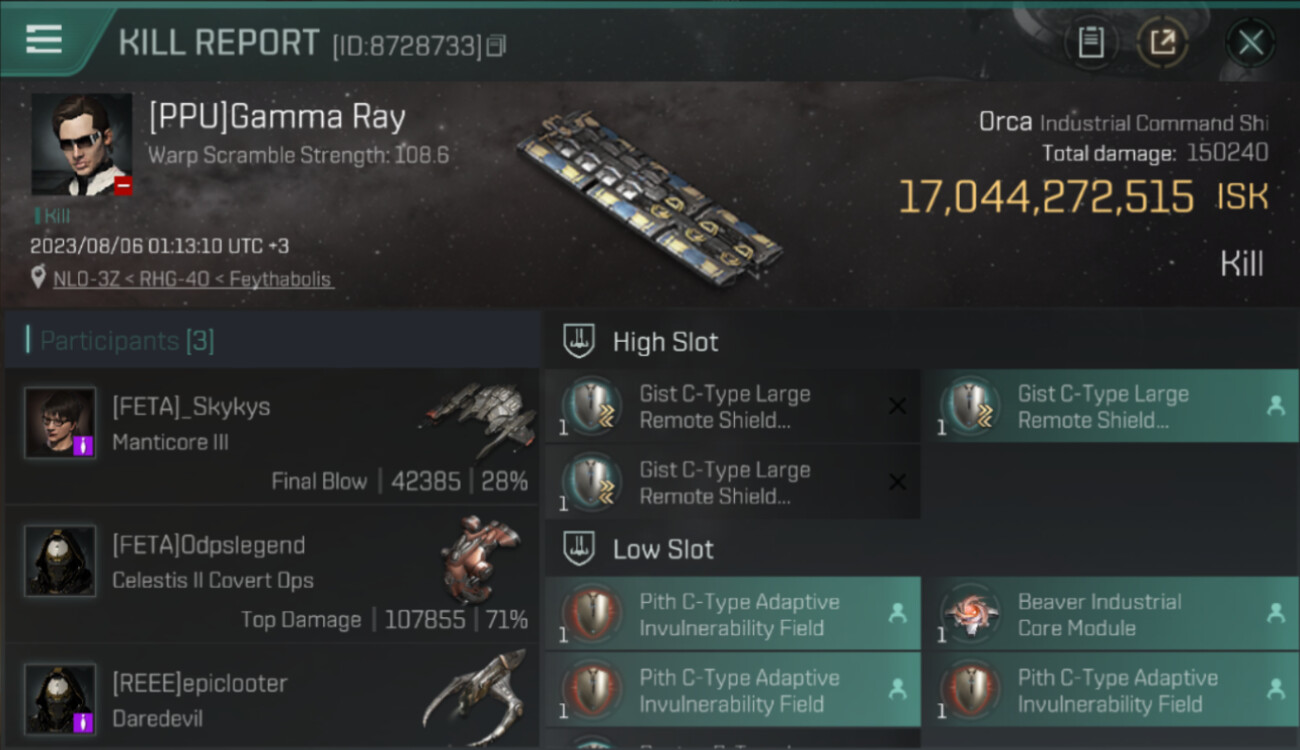This screenshot has height=750, width=1300.
Task: Select [REEE]epiclooter participant entry
Action: point(272,697)
